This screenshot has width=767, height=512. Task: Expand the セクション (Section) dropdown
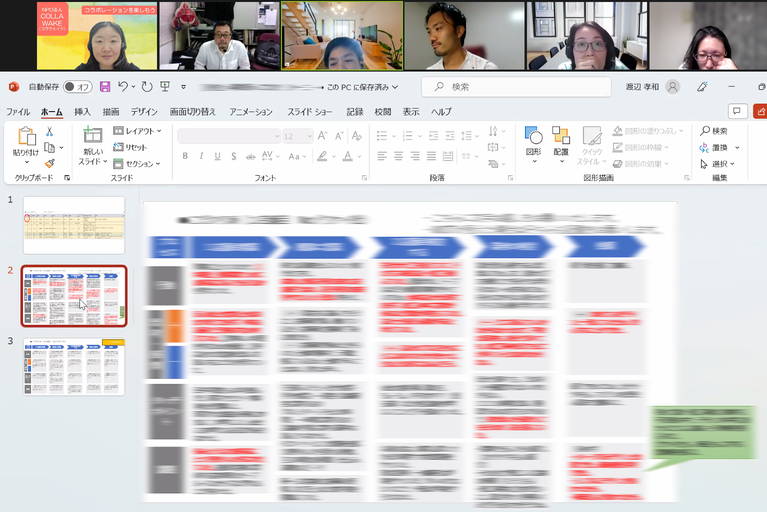[x=137, y=163]
